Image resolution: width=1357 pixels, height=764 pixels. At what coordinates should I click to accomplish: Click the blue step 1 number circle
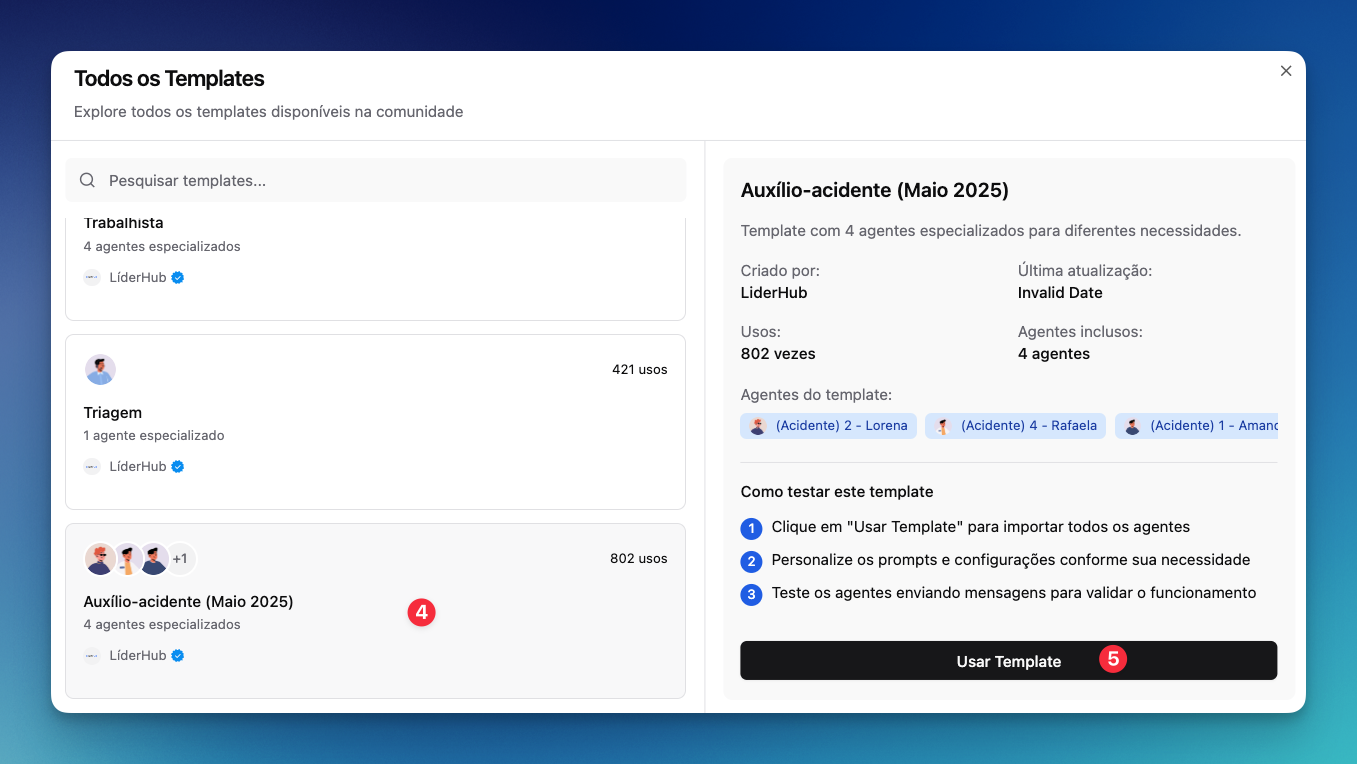(751, 528)
